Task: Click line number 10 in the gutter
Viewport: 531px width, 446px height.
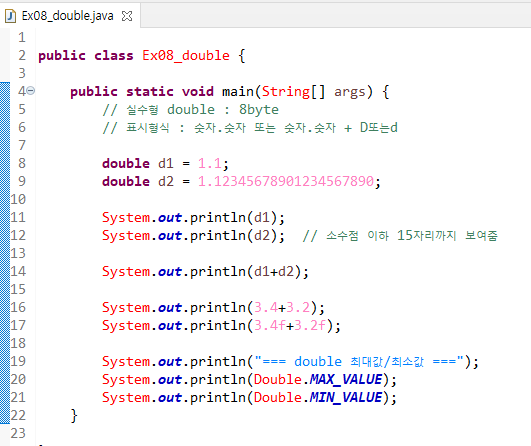Action: (18, 199)
